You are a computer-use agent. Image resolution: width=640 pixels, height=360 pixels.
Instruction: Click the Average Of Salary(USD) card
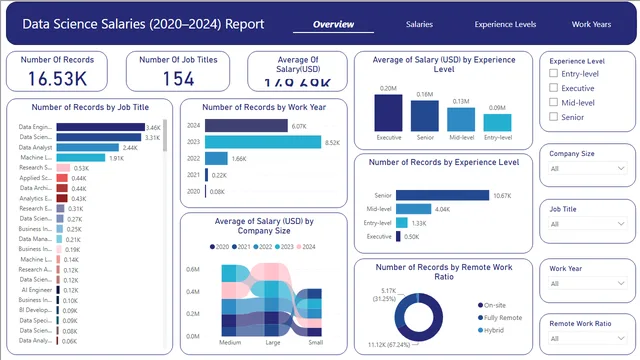tap(298, 71)
